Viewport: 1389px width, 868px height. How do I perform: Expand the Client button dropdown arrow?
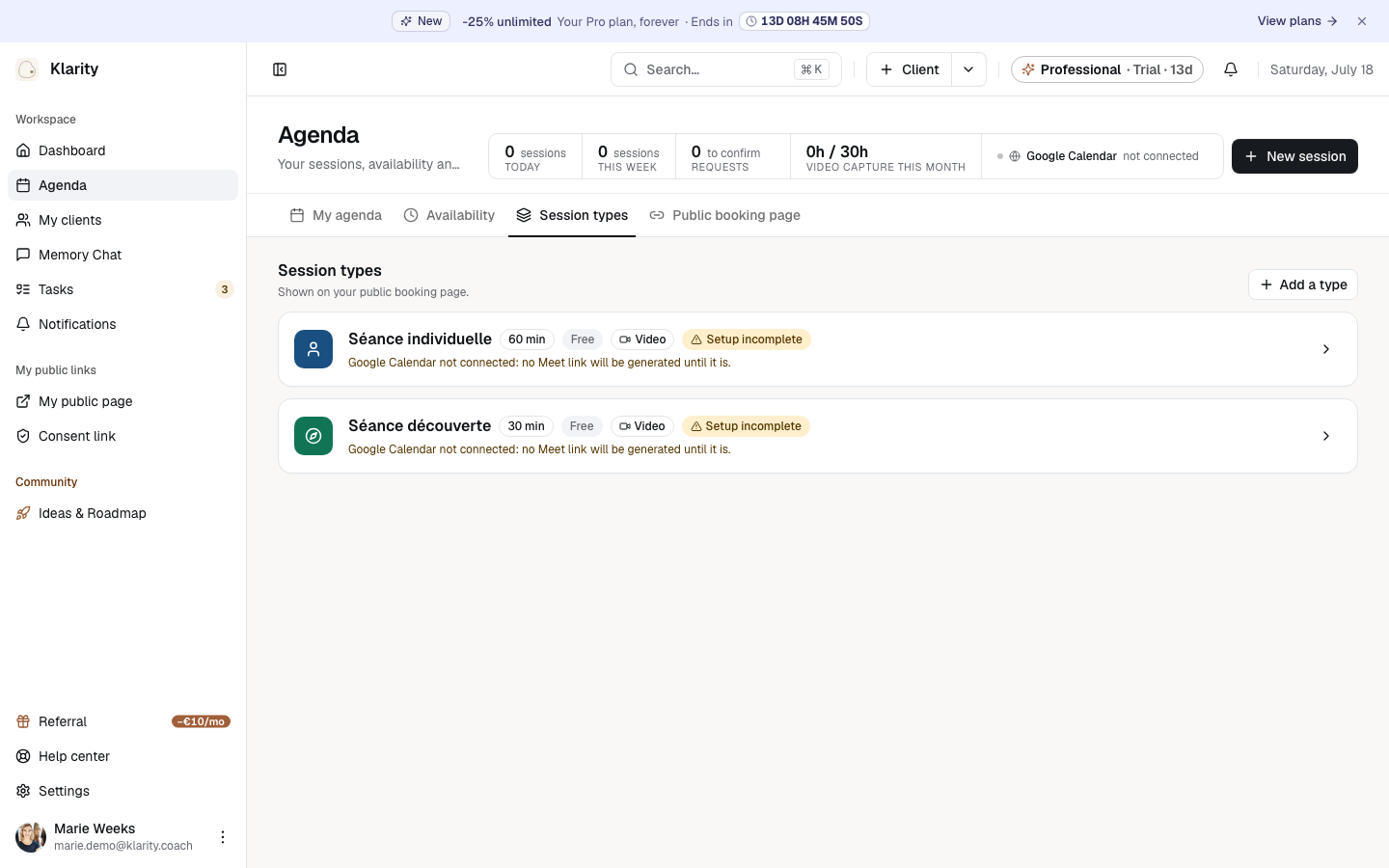[x=968, y=69]
